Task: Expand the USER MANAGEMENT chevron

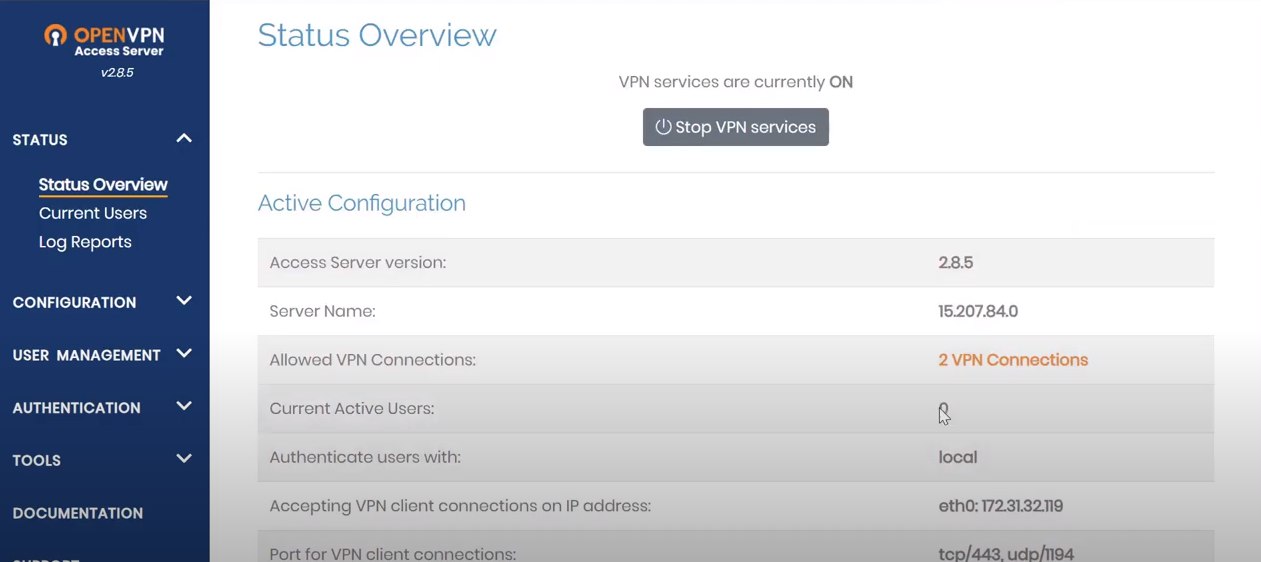Action: click(x=184, y=353)
